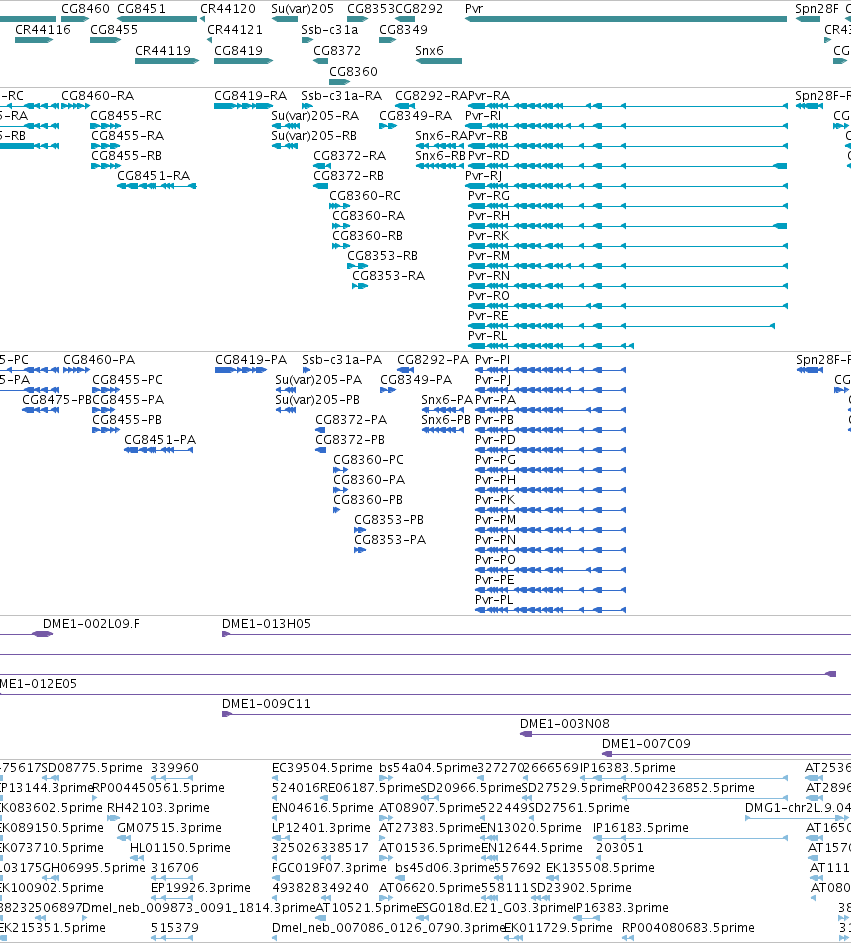This screenshot has width=851, height=943.
Task: Click the Su(var)205-PA protein label
Action: point(319,379)
